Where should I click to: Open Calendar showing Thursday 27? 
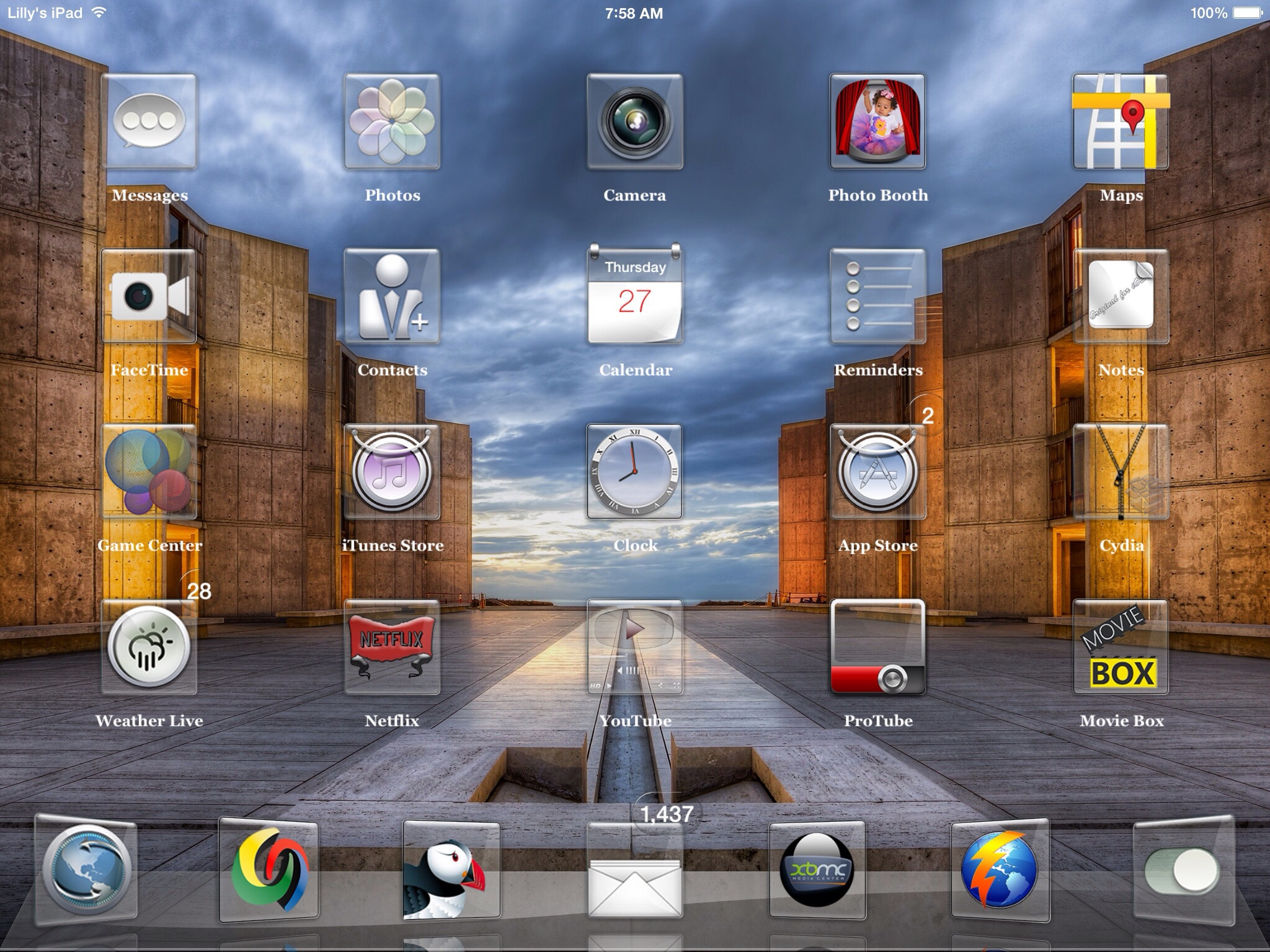pos(635,296)
